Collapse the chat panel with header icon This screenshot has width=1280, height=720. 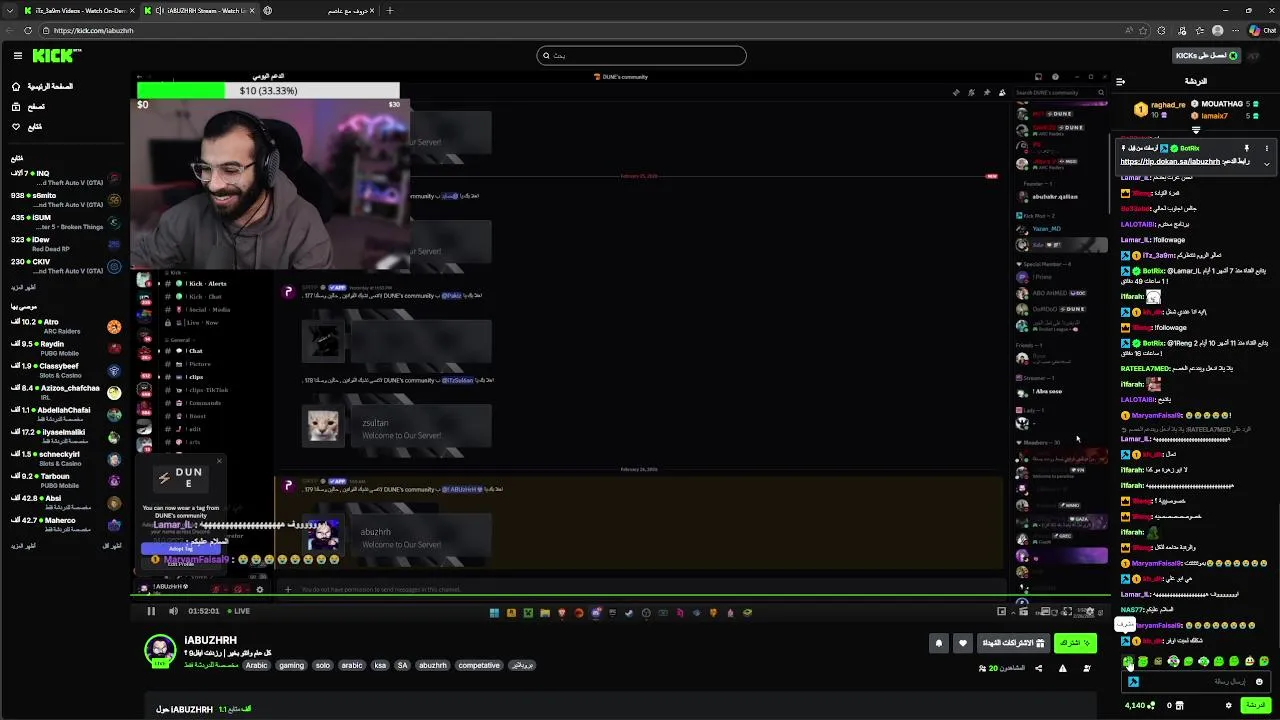tap(1120, 81)
